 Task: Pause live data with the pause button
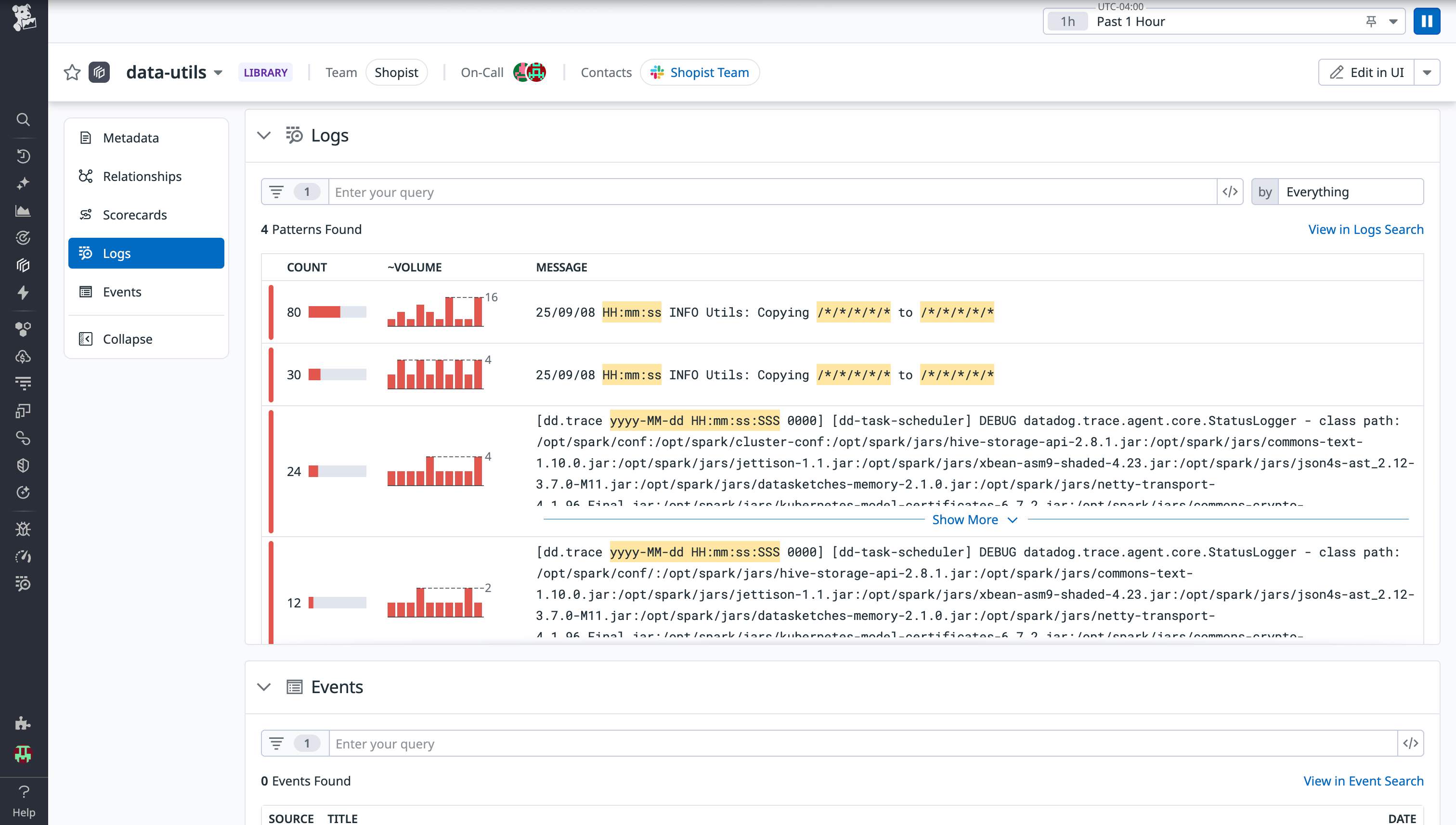tap(1427, 21)
